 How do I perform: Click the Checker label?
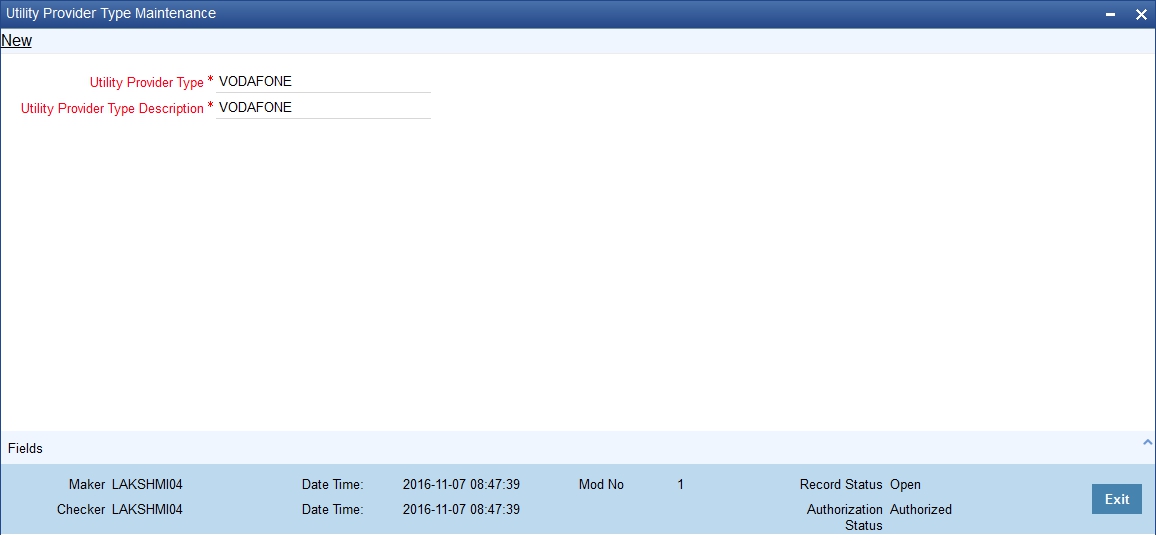pyautogui.click(x=82, y=509)
